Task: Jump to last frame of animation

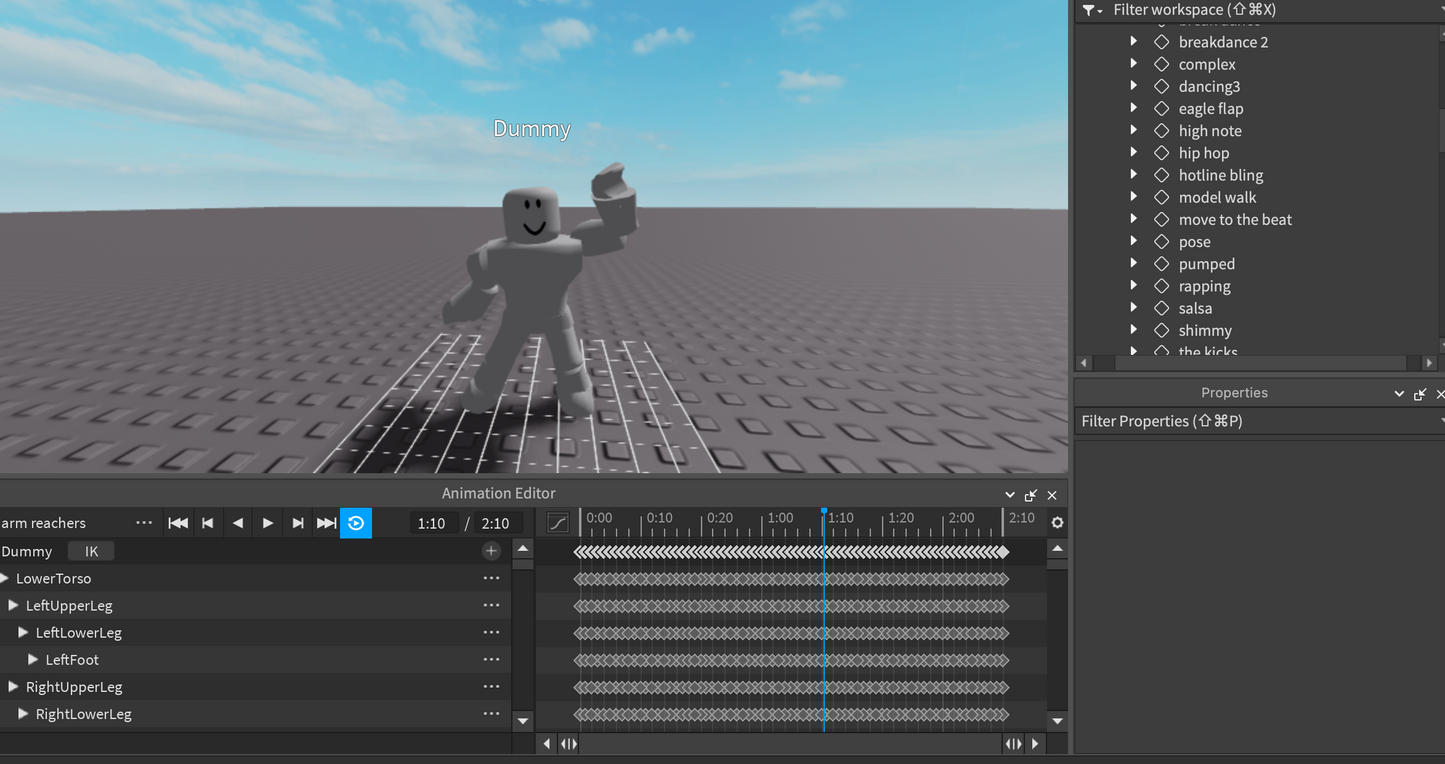Action: click(327, 523)
